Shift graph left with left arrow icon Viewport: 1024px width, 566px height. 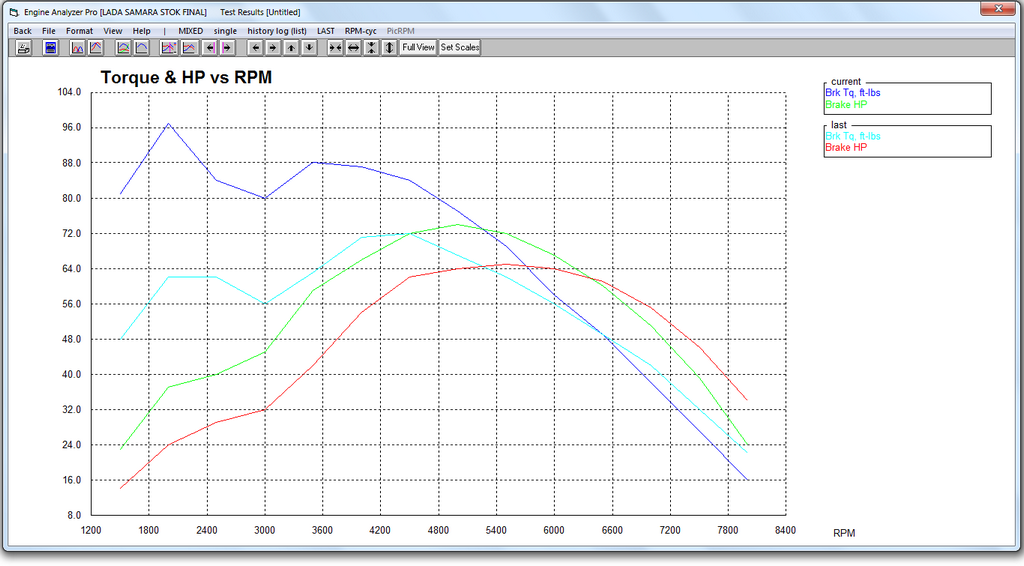coord(256,47)
